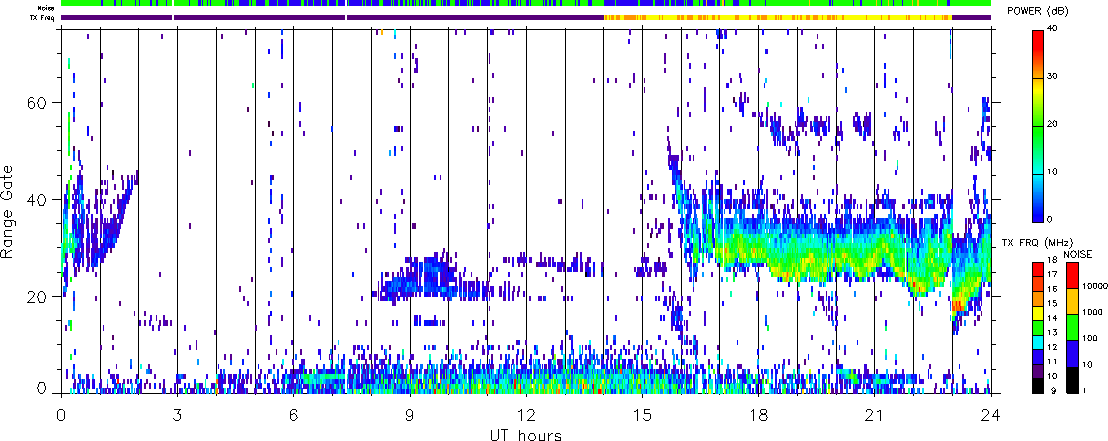The height and width of the screenshot is (441, 1108).
Task: Click the "UT hours" x-axis title
Action: (x=526, y=434)
